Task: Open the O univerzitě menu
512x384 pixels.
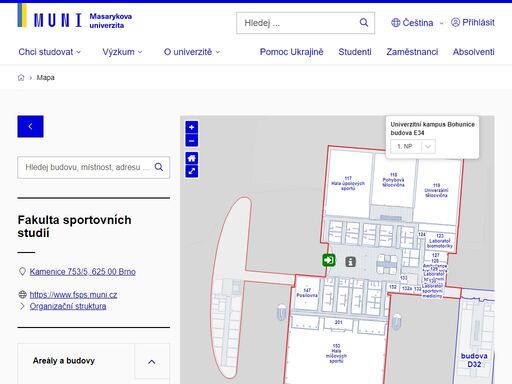Action: tap(192, 52)
